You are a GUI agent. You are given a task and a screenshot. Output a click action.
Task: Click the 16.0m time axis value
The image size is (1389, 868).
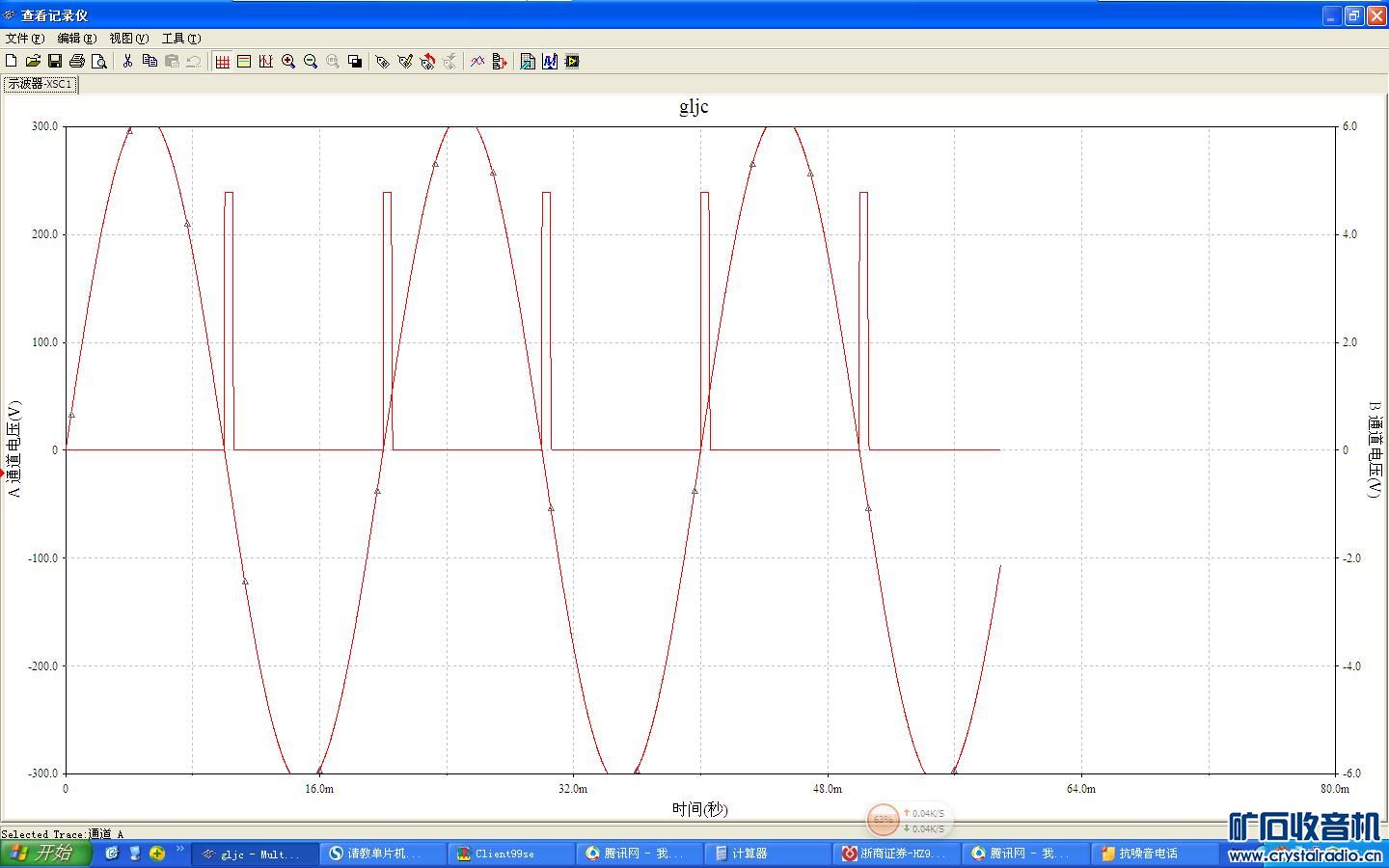point(319,789)
